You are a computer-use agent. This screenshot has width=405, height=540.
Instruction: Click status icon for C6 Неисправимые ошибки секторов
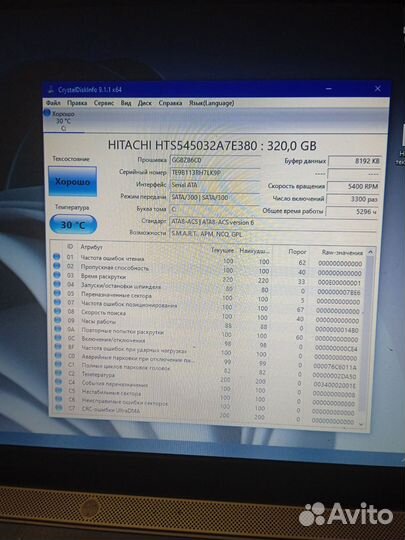click(59, 399)
